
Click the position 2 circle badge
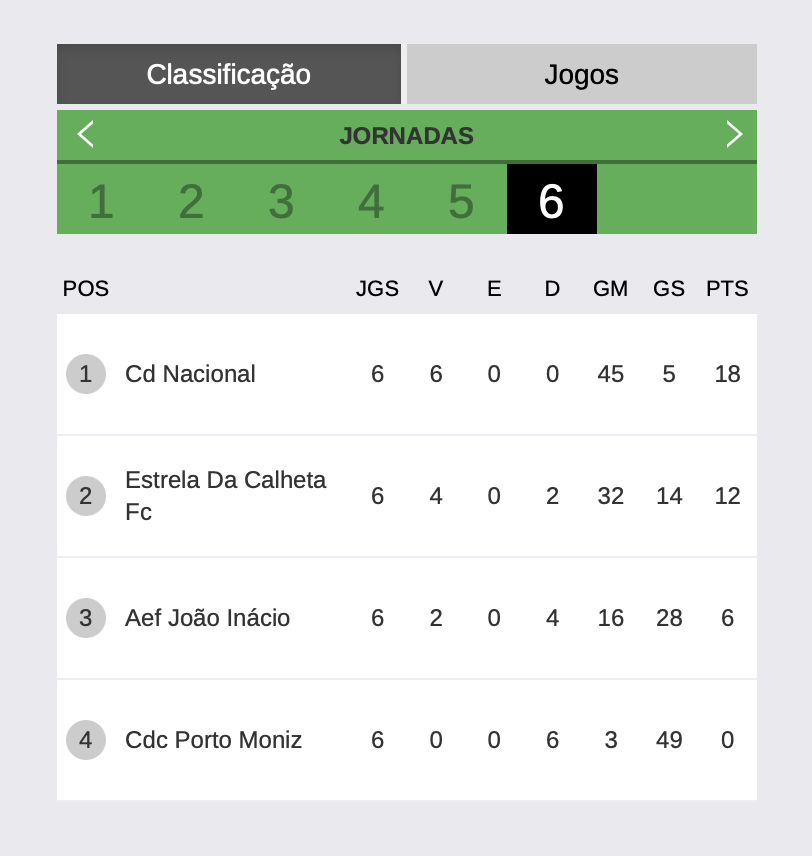pyautogui.click(x=86, y=496)
